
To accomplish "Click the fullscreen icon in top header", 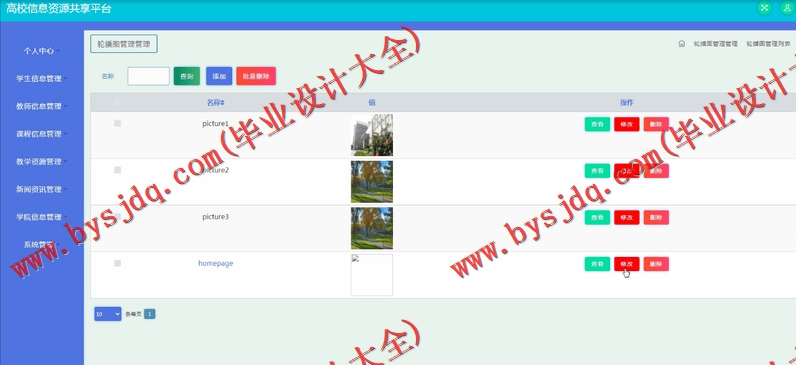I will [x=764, y=8].
